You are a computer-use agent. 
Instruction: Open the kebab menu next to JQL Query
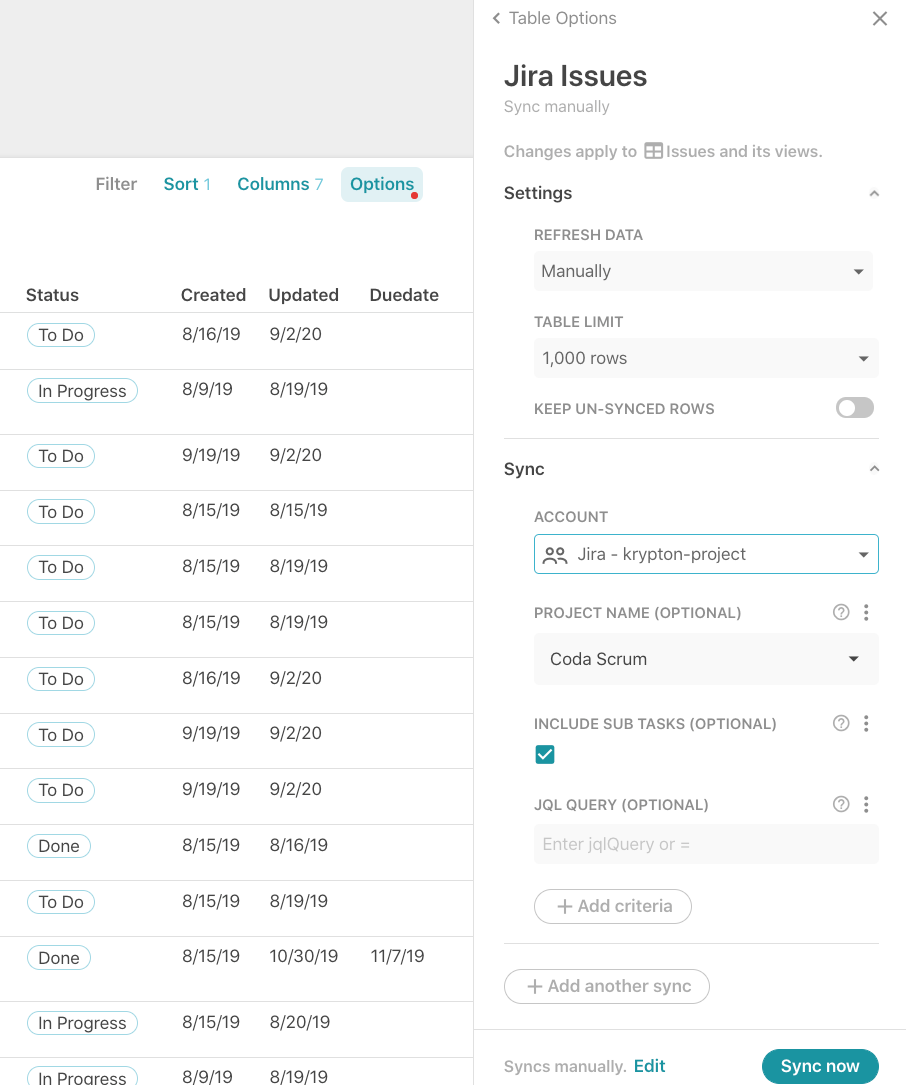click(x=866, y=805)
